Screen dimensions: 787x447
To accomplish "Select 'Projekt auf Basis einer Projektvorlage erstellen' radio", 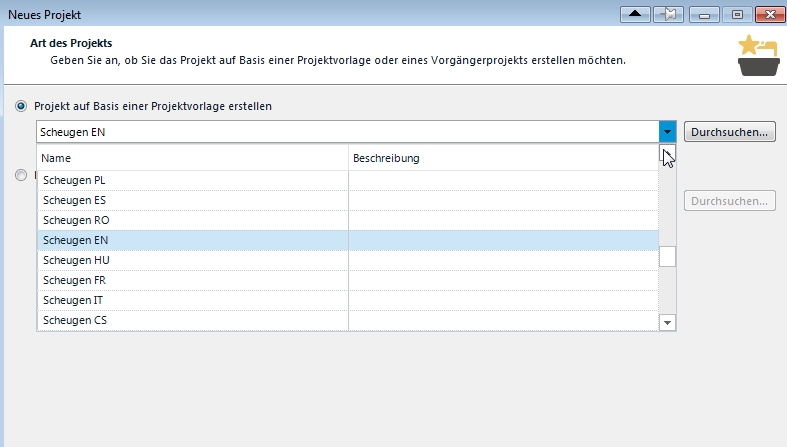I will (21, 106).
